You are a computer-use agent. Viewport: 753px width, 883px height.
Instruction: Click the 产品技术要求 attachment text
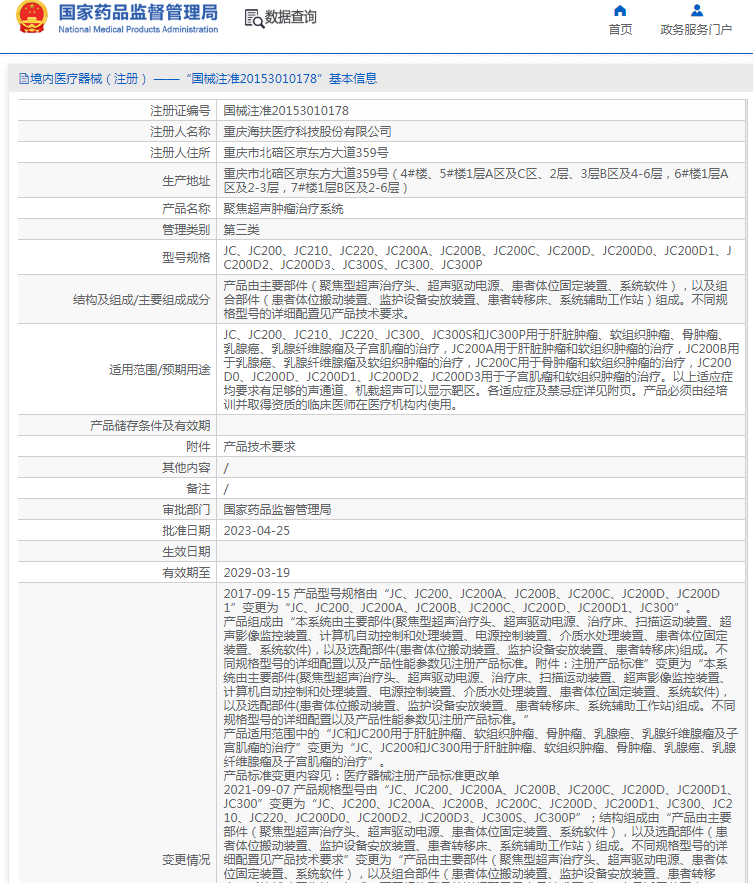coord(260,447)
